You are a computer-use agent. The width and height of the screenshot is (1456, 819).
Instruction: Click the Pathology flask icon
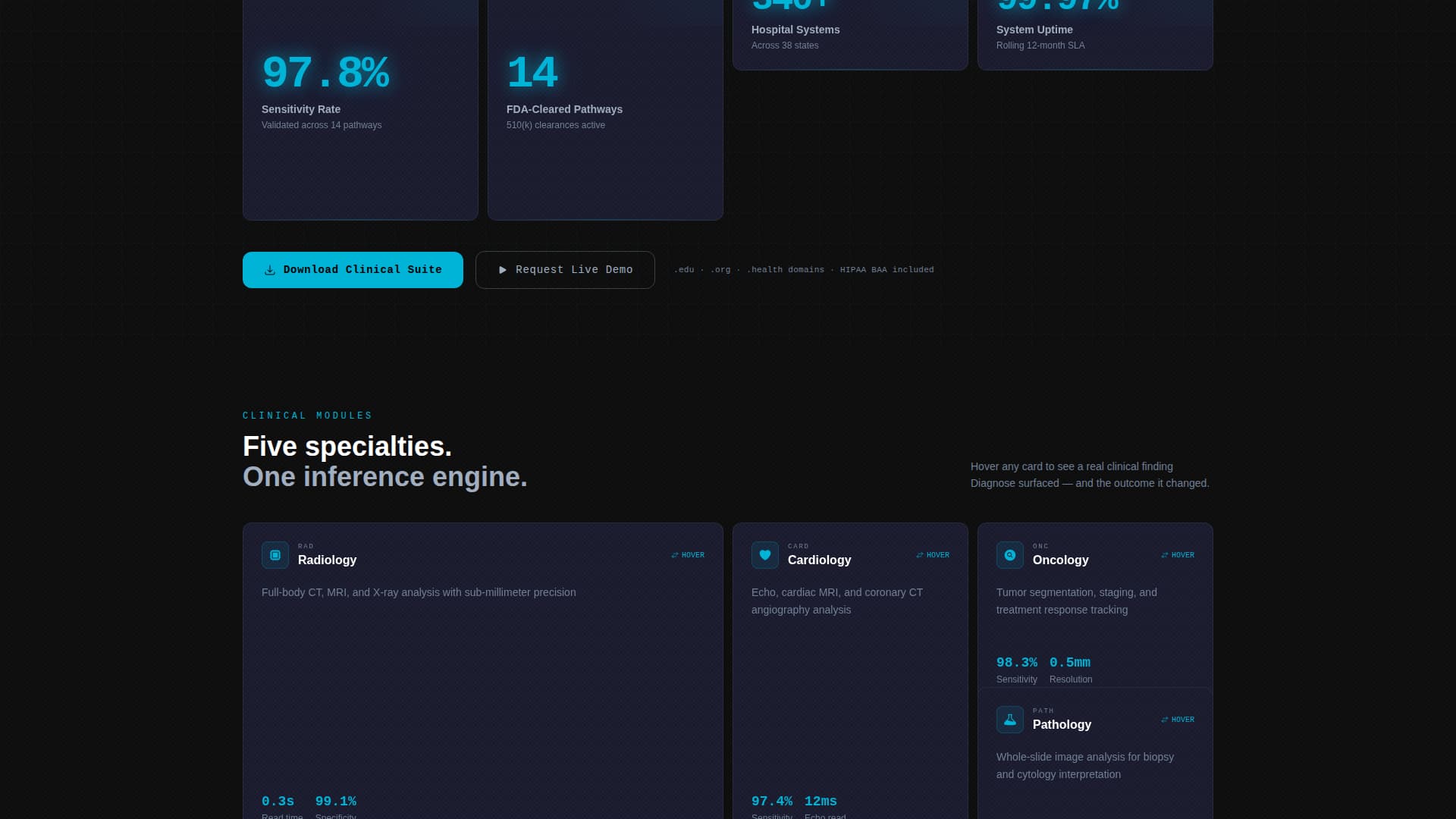(1010, 720)
